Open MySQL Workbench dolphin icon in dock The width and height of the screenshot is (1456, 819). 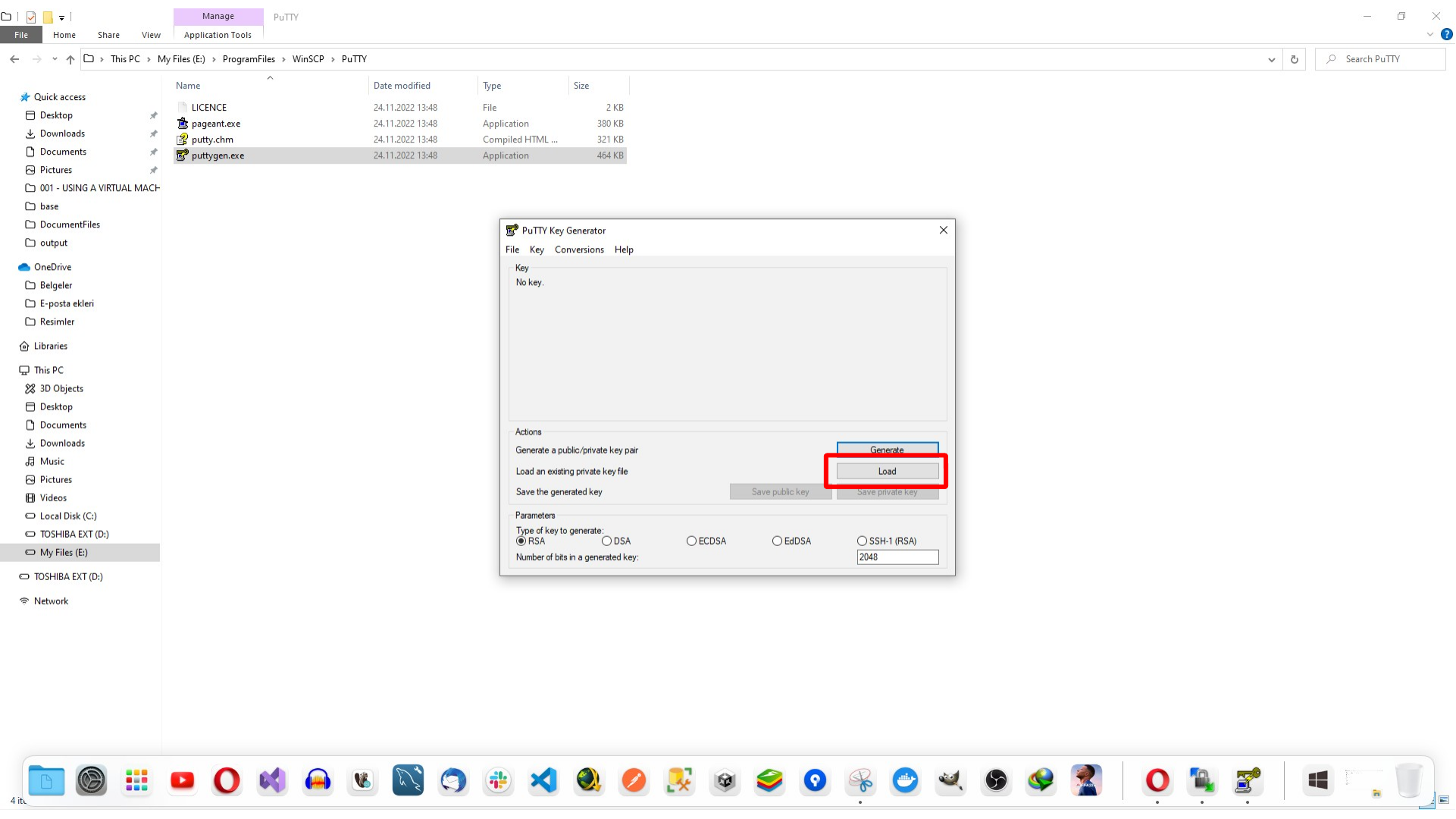click(x=408, y=780)
